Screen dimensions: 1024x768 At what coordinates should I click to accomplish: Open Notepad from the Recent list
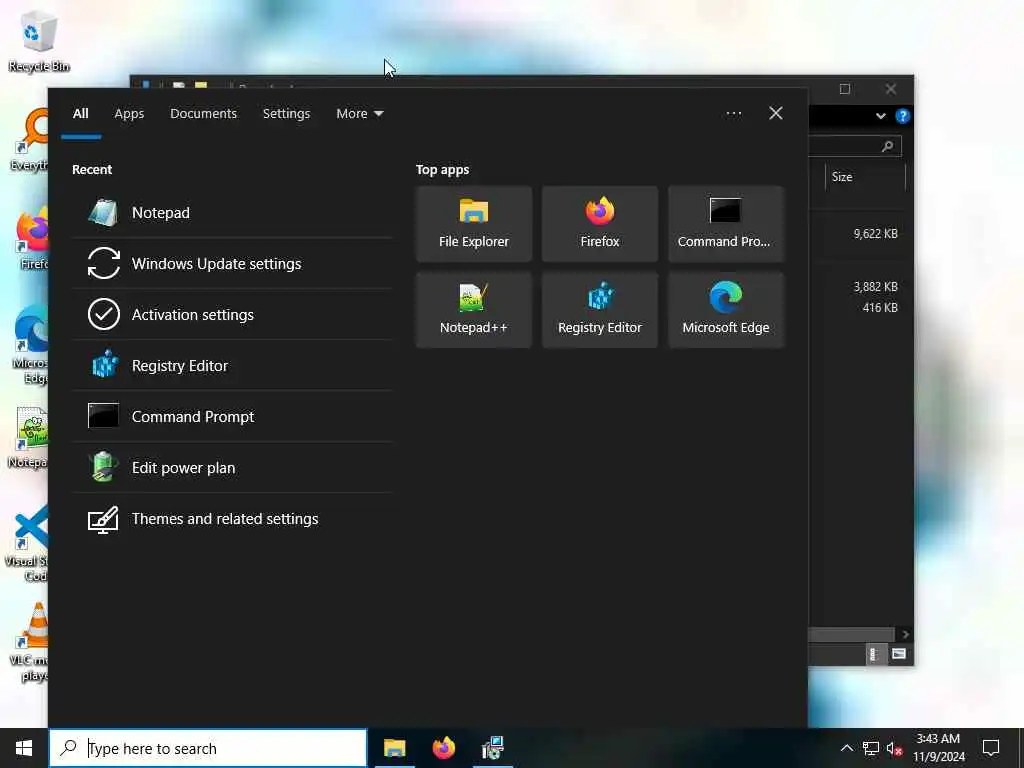(232, 213)
